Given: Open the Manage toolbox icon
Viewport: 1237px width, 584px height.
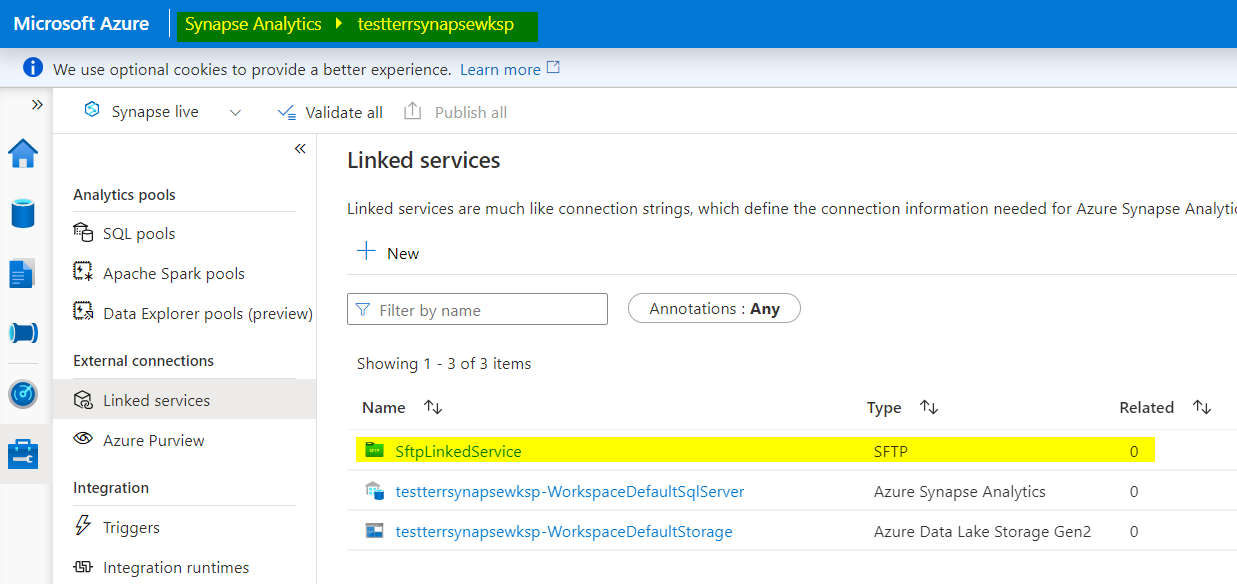Looking at the screenshot, I should [x=23, y=454].
